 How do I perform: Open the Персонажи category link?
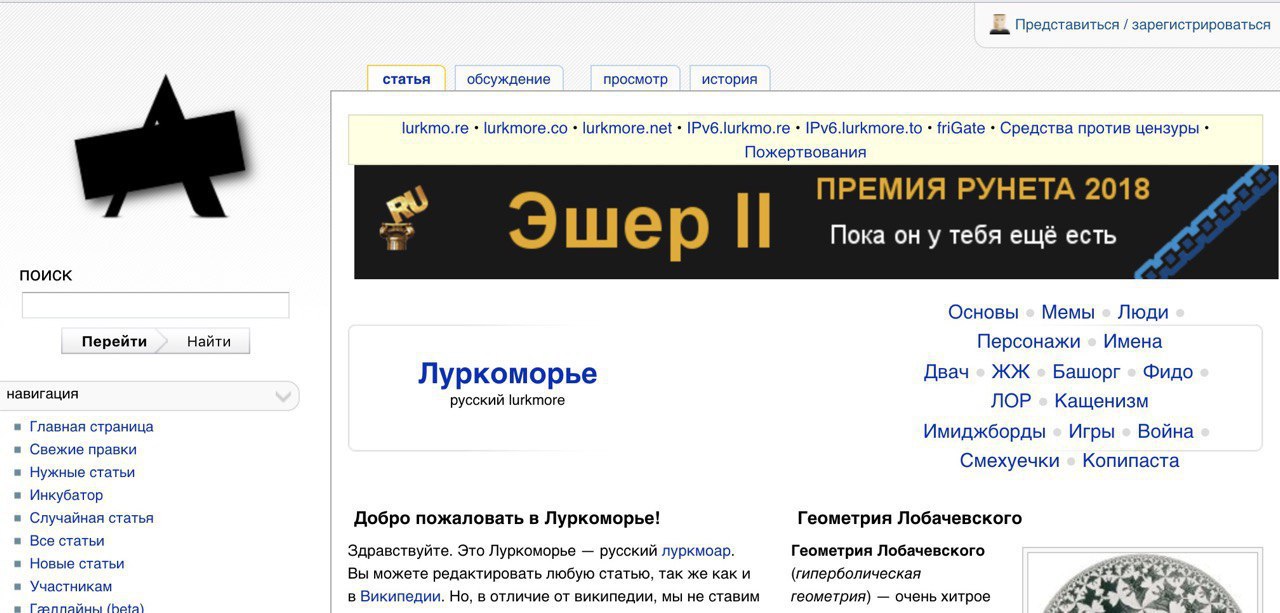click(x=1029, y=341)
